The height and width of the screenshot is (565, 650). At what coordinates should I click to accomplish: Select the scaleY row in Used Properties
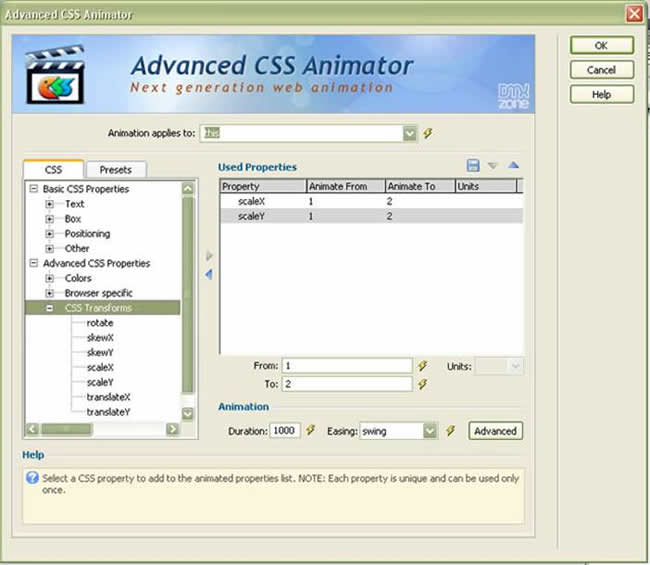pyautogui.click(x=371, y=216)
